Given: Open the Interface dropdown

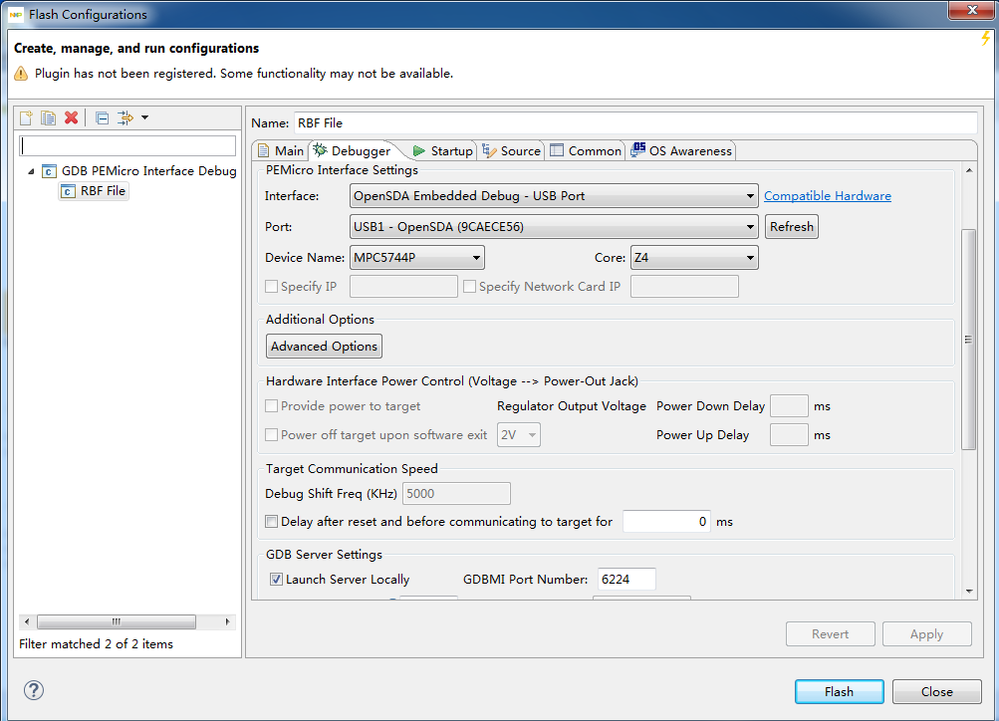Looking at the screenshot, I should coord(554,196).
